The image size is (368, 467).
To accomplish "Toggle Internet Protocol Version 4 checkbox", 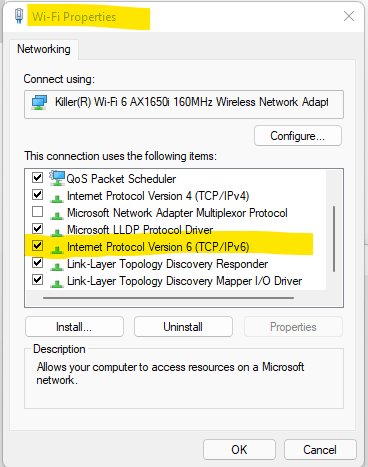I will 37,194.
